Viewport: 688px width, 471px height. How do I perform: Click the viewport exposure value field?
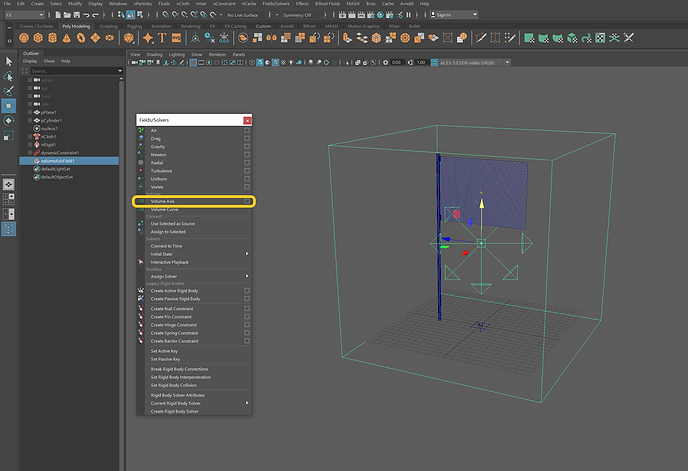396,62
